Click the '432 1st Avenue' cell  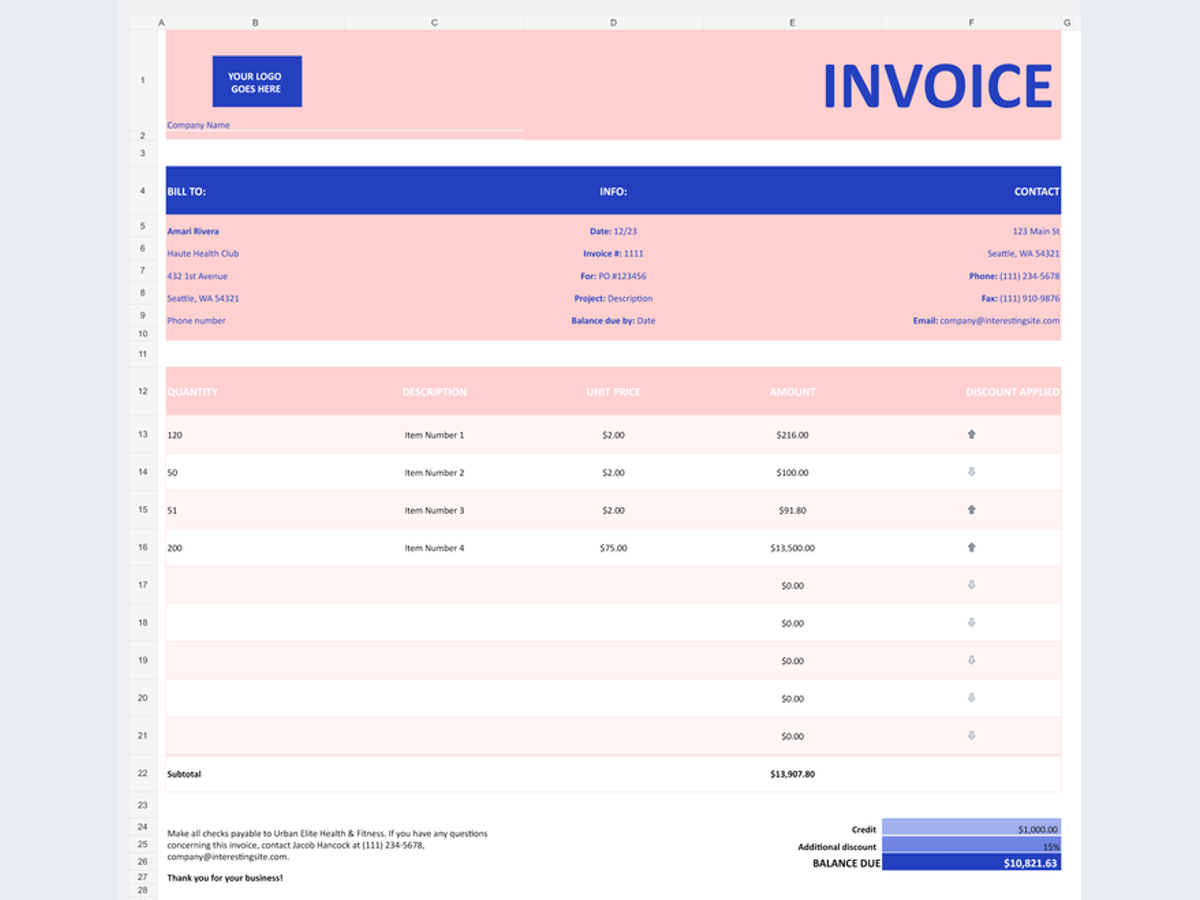coord(197,276)
